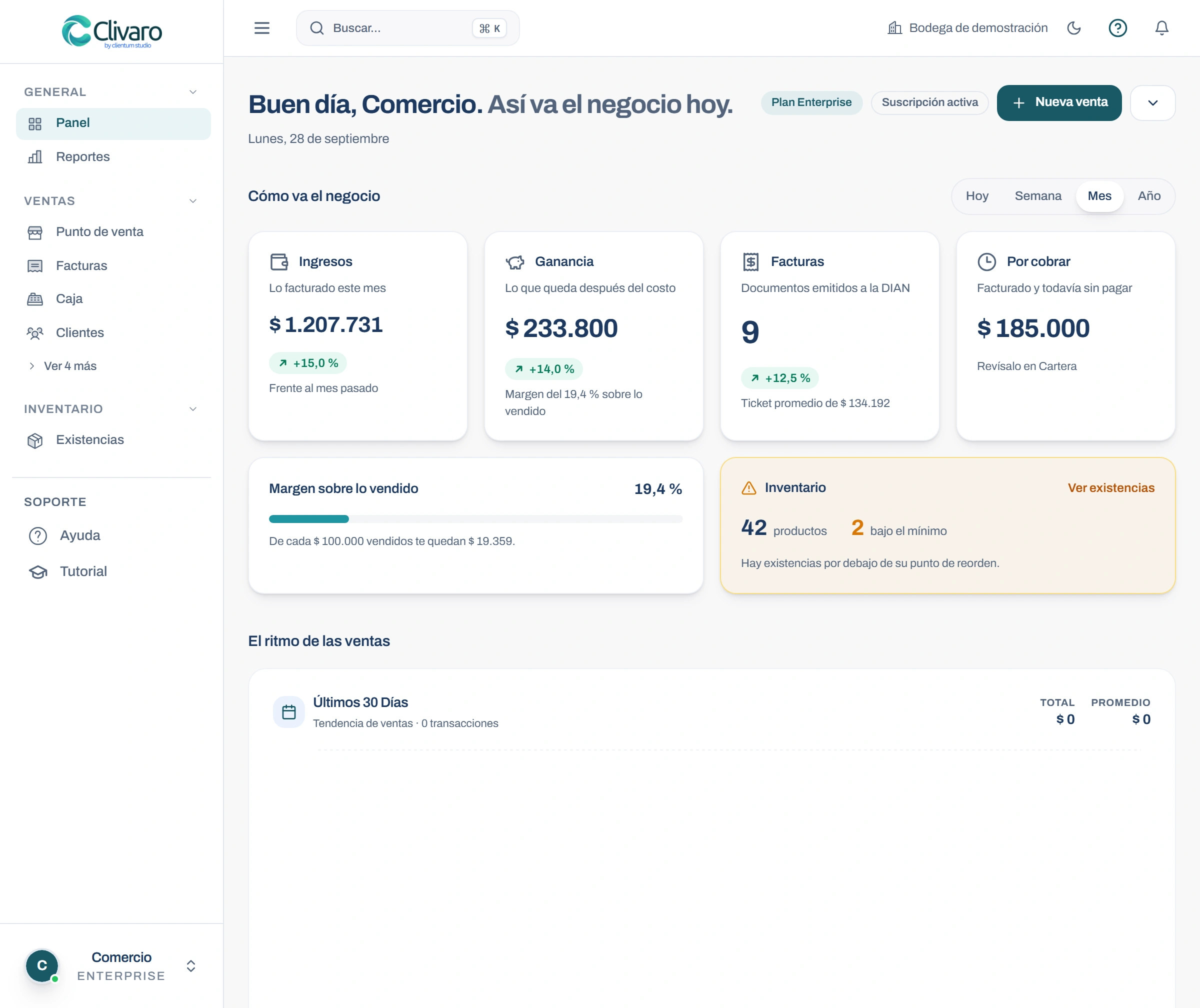Viewport: 1200px width, 1008px height.
Task: Toggle dark mode with the moon icon
Action: [1073, 28]
